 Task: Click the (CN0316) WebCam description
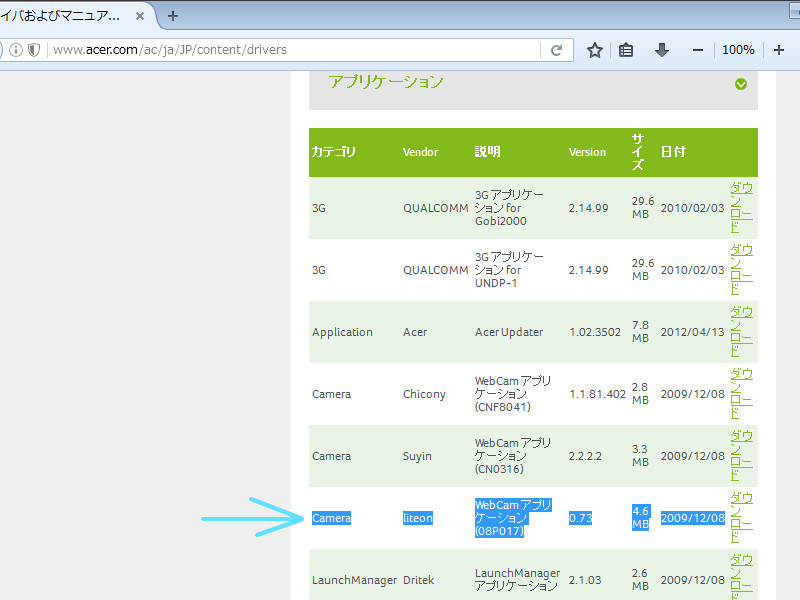512,456
